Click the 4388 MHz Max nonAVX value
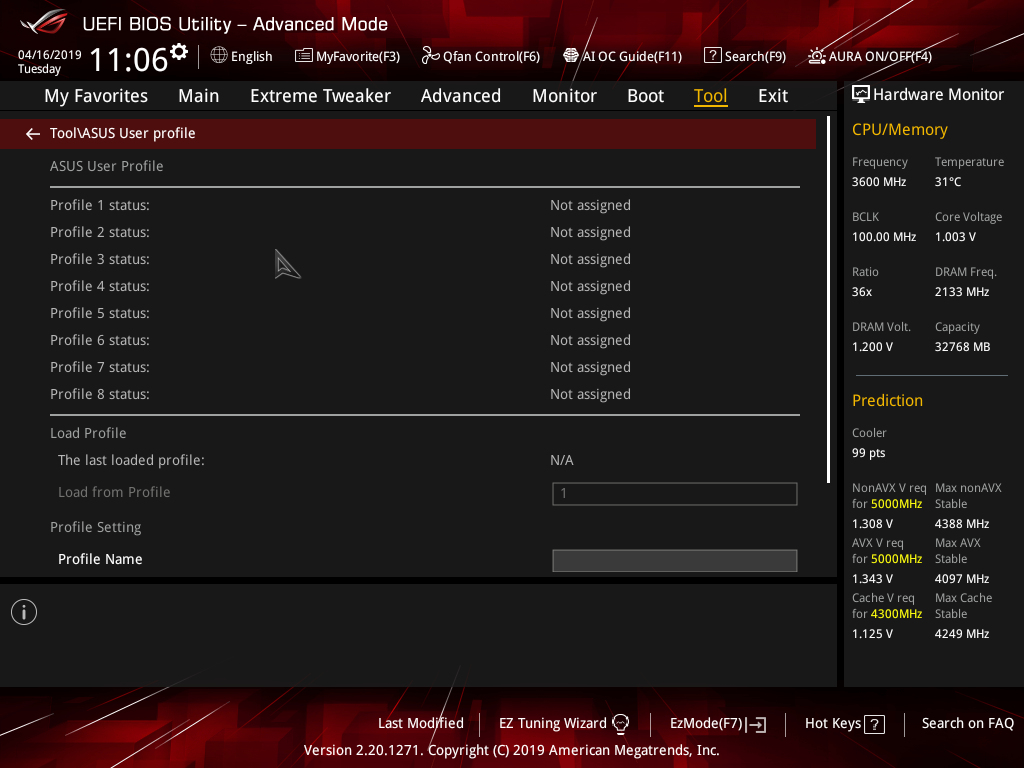This screenshot has width=1024, height=768. 962,524
